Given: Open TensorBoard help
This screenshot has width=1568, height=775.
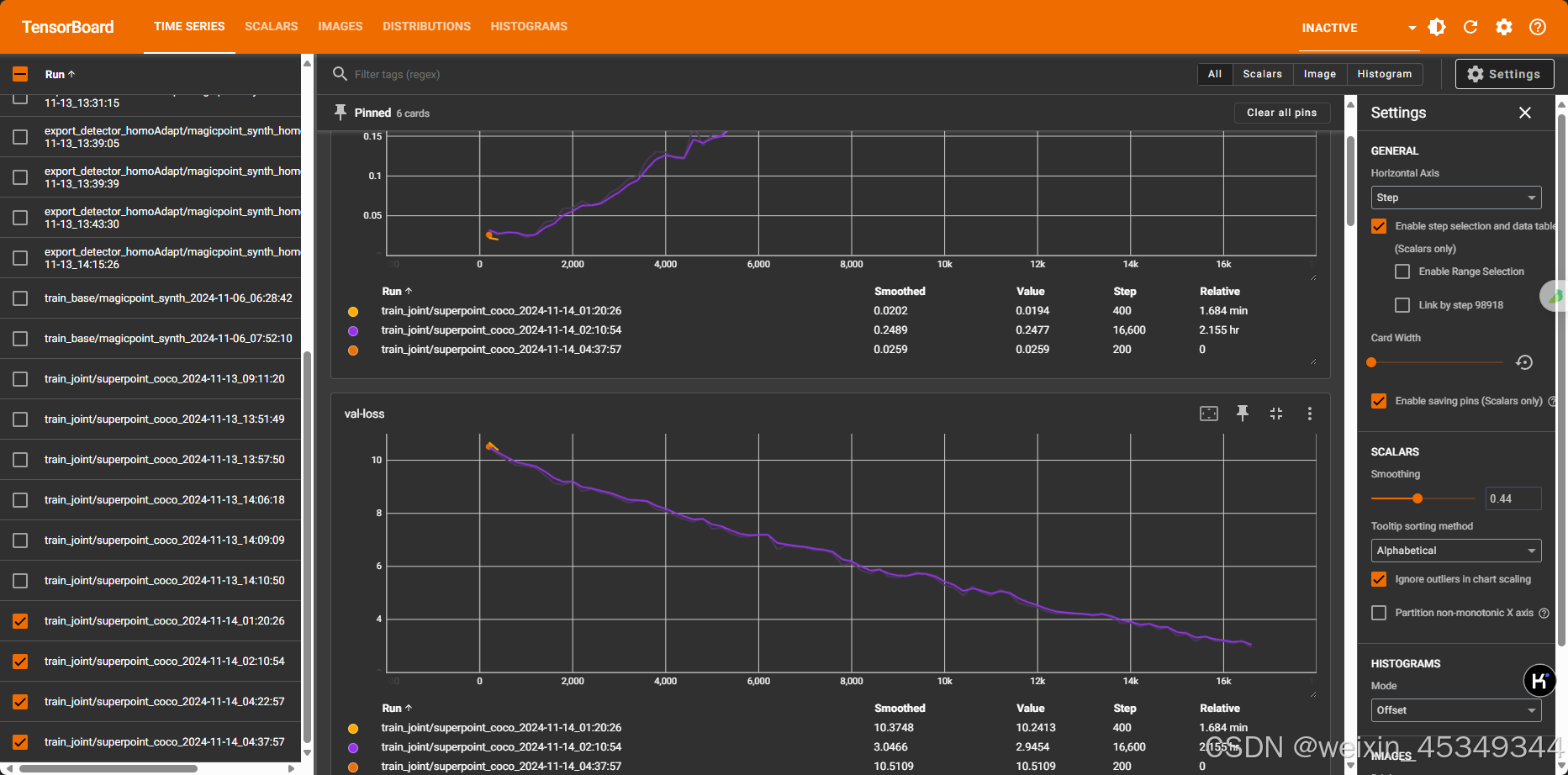Looking at the screenshot, I should 1538,27.
